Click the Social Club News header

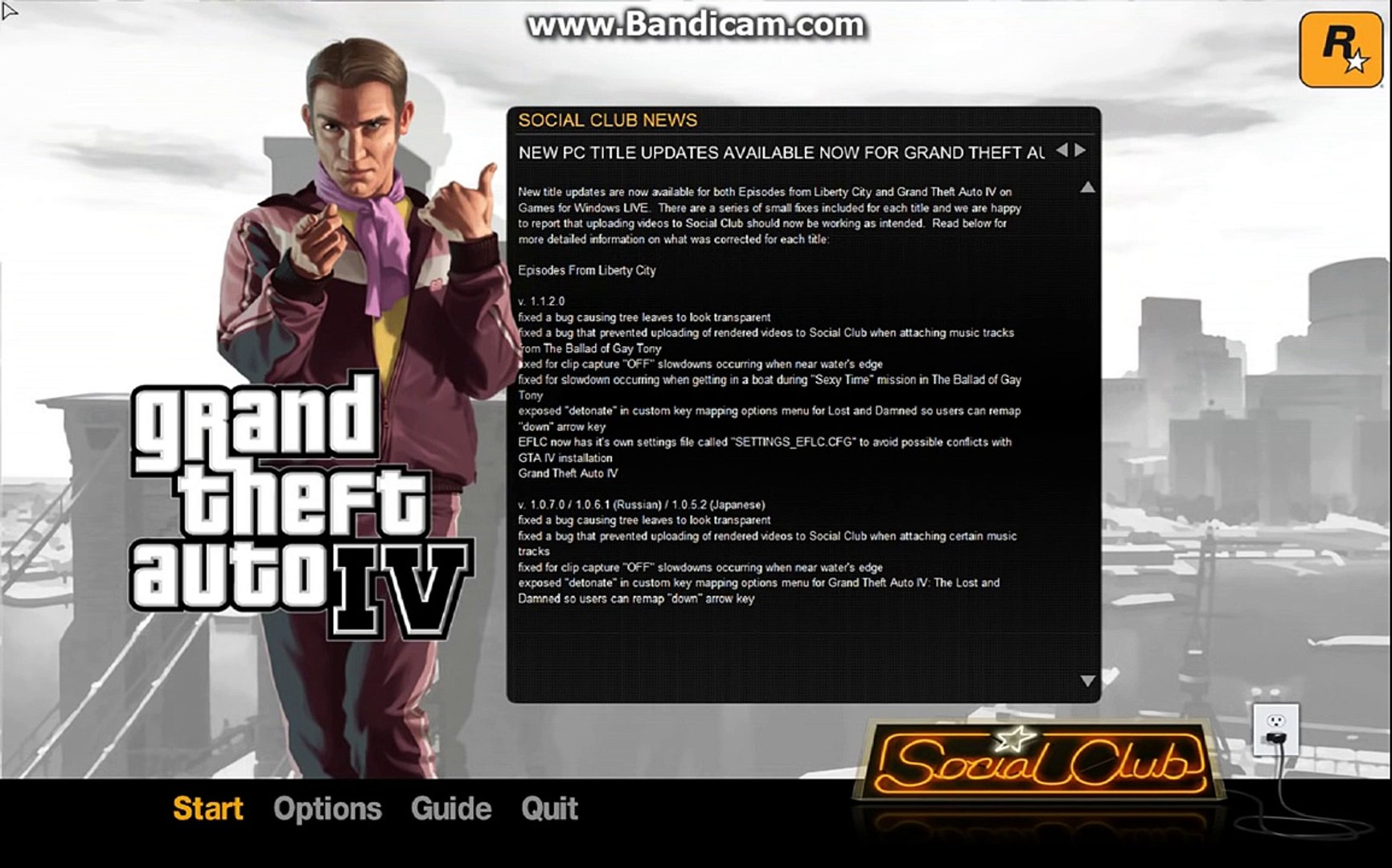click(x=607, y=121)
